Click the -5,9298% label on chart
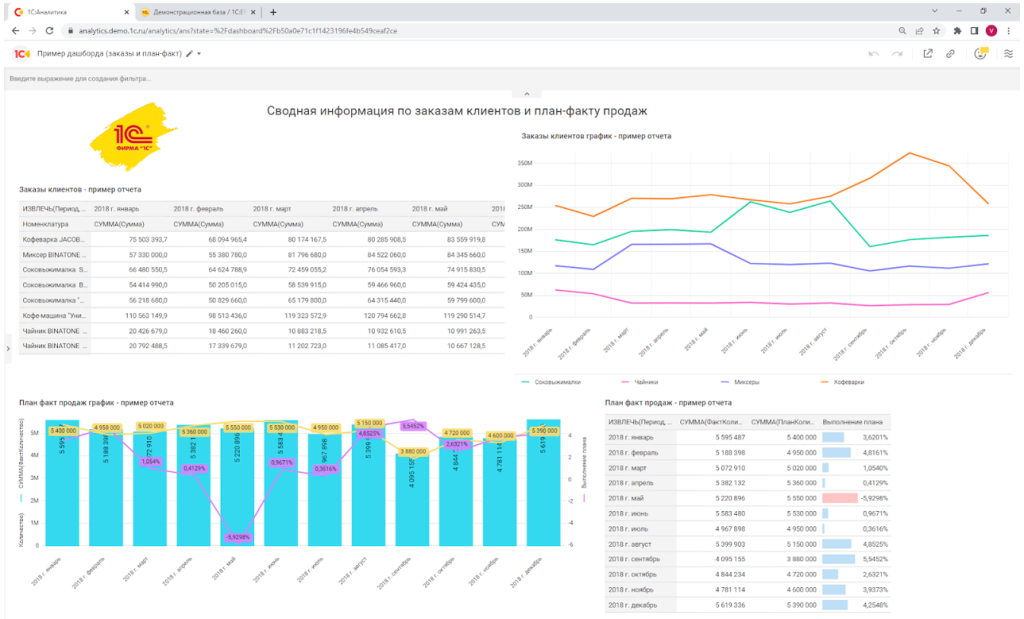This screenshot has height=619, width=1024. point(238,537)
